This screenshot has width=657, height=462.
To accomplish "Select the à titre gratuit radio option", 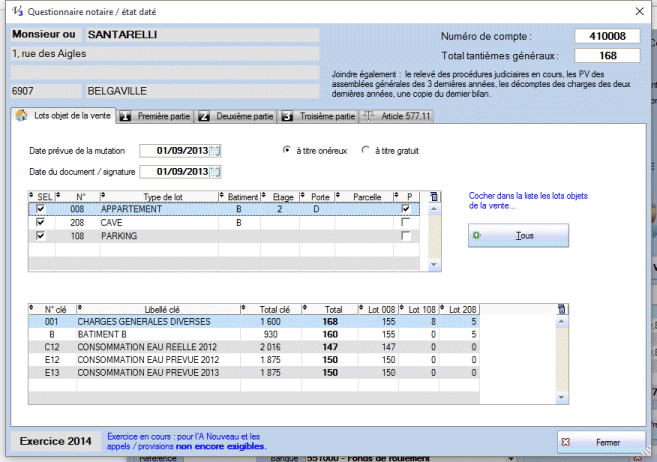I will click(365, 150).
